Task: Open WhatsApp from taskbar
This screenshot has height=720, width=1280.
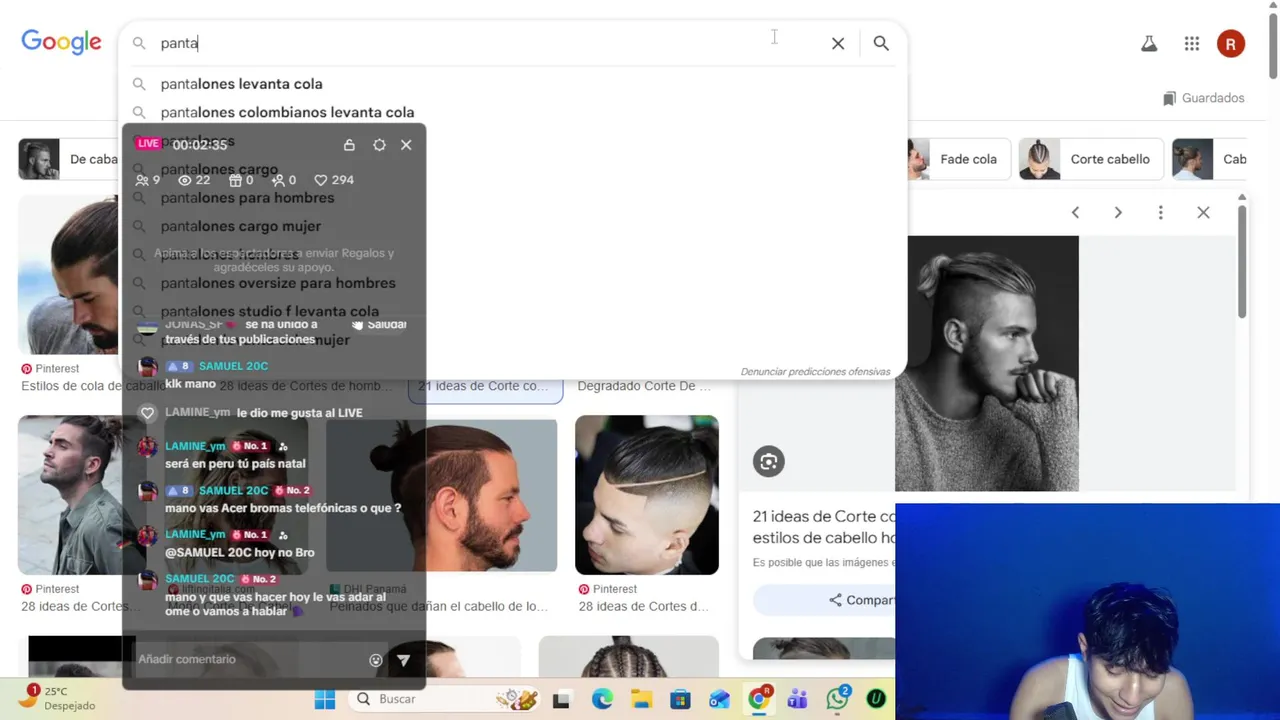Action: [x=838, y=699]
